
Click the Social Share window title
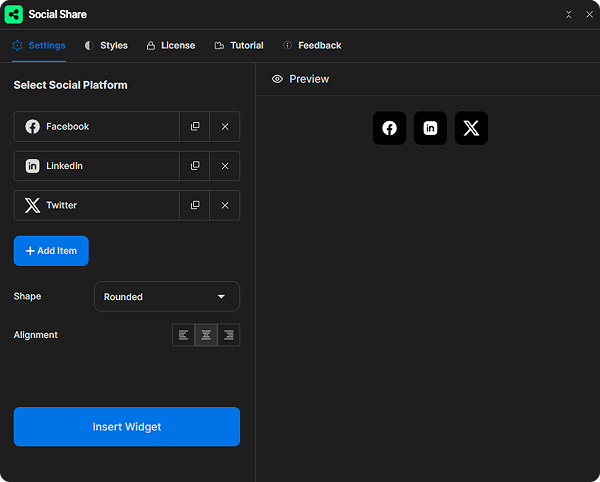click(x=58, y=15)
